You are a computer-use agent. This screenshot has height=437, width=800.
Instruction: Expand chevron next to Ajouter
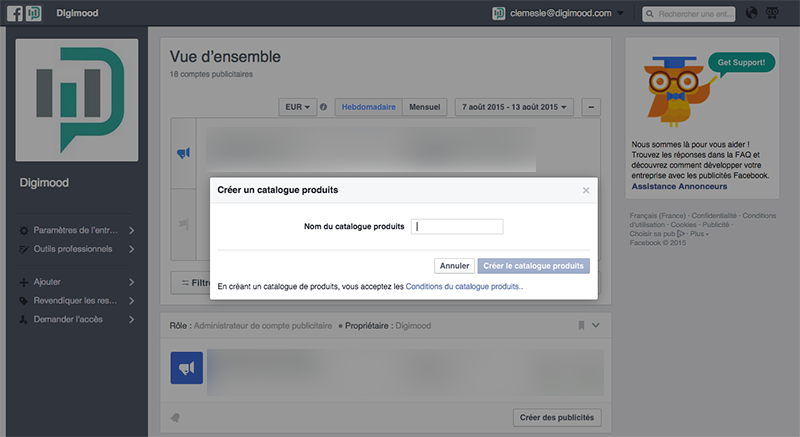132,282
